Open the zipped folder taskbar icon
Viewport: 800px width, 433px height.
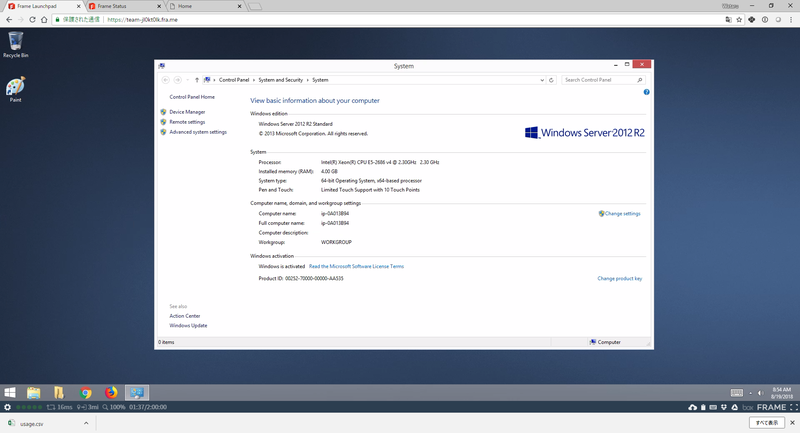click(59, 392)
